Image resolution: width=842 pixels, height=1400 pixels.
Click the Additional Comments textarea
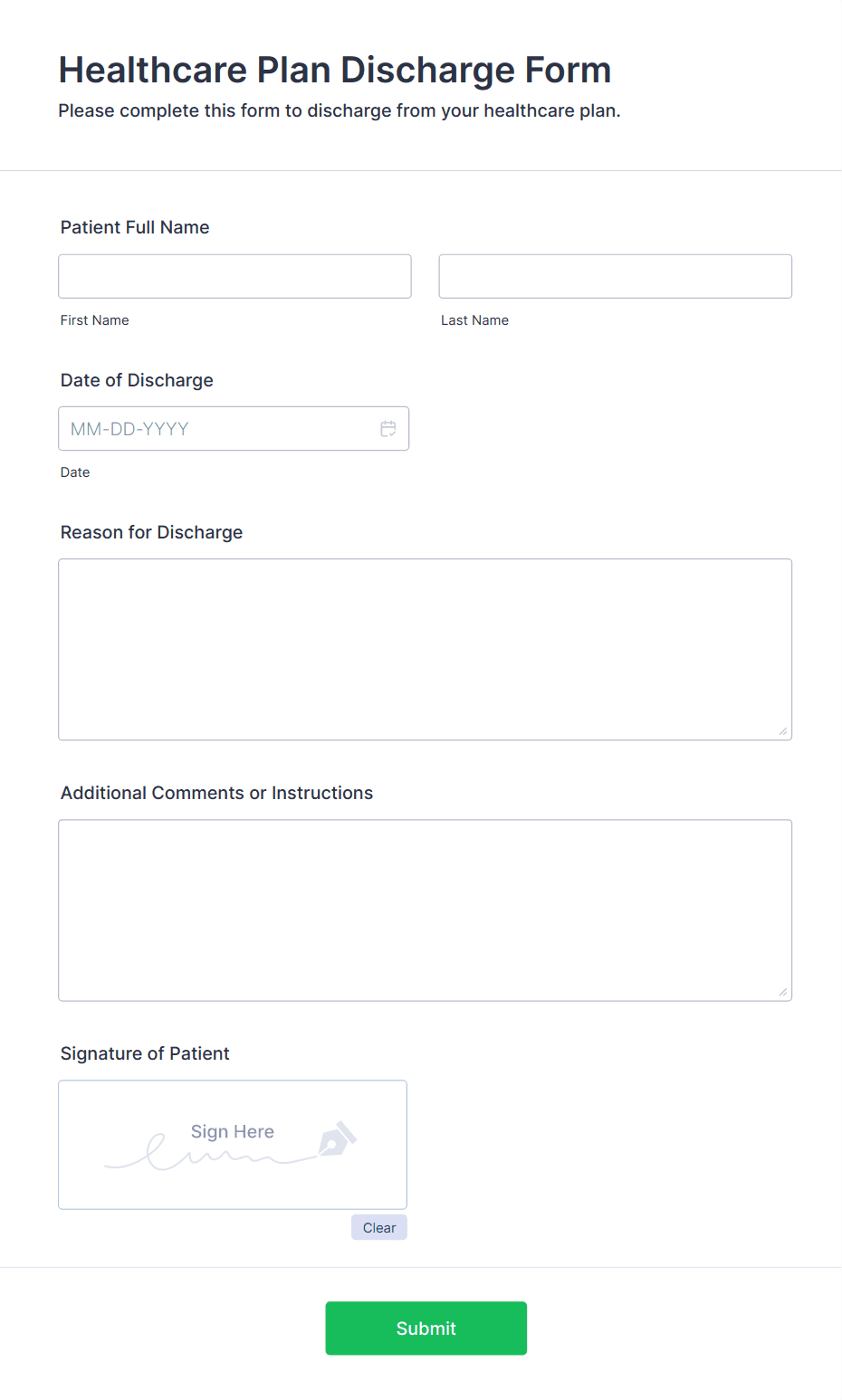pyautogui.click(x=425, y=909)
